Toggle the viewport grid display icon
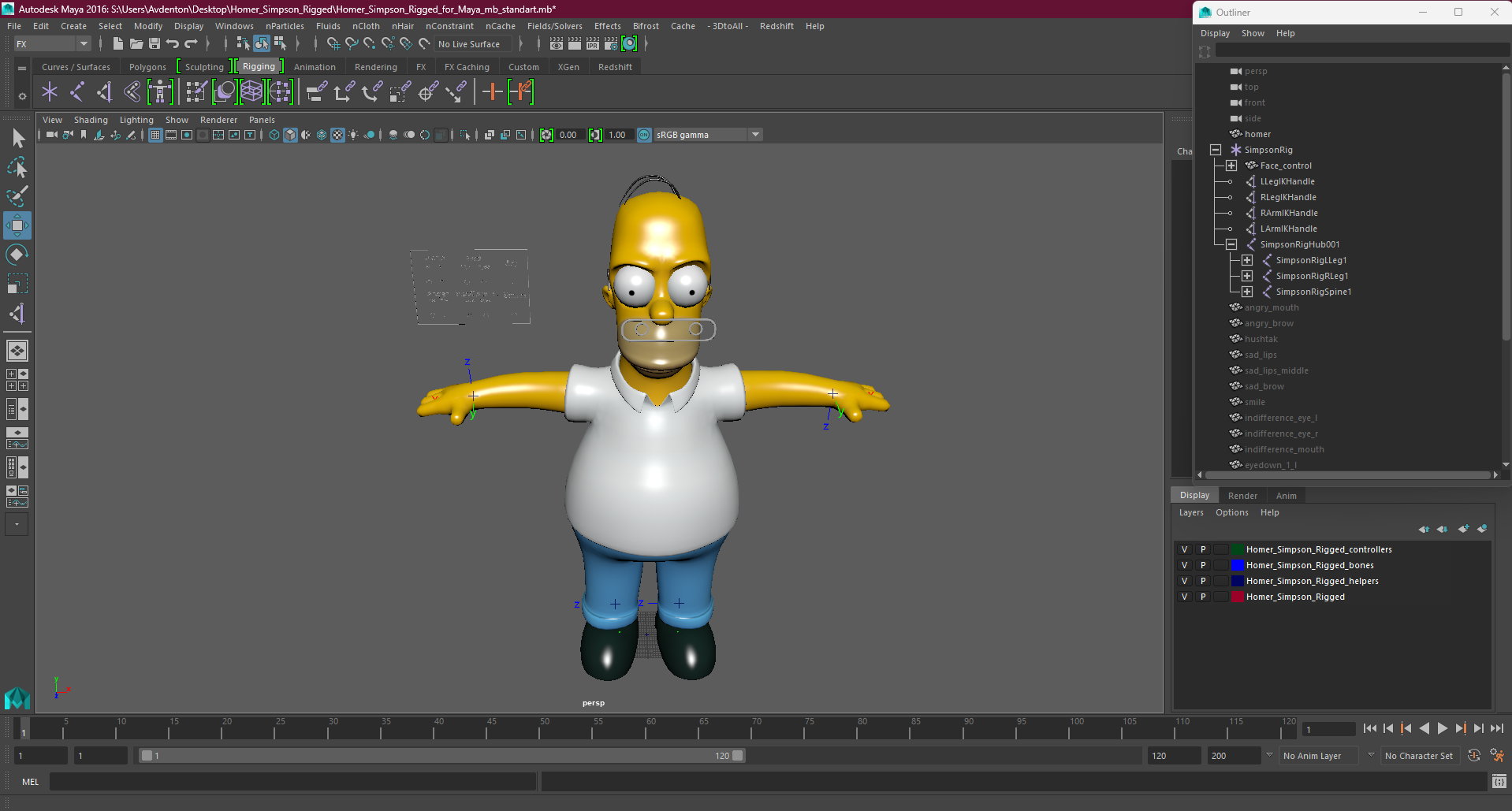The image size is (1512, 811). [x=155, y=135]
